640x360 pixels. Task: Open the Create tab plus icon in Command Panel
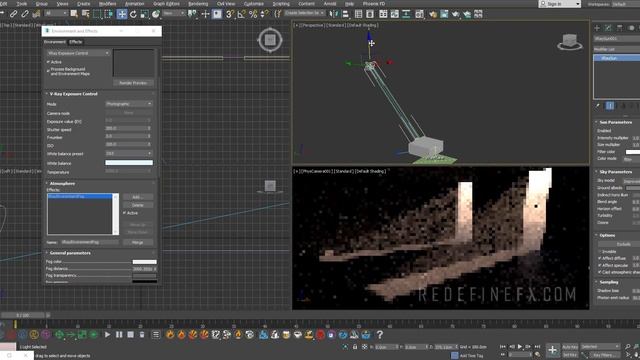tap(597, 28)
